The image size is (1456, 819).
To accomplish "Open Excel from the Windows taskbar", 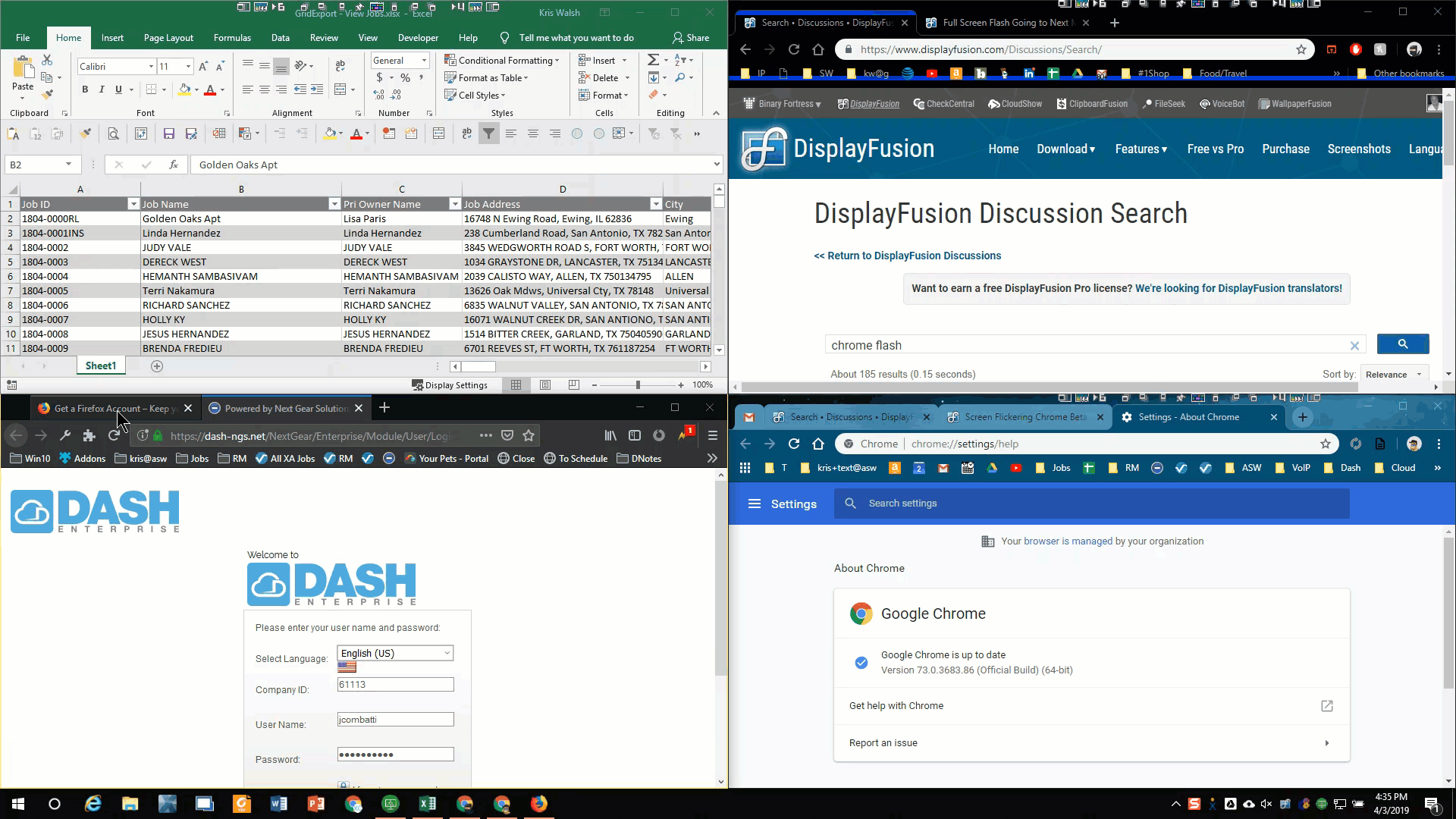I will click(x=427, y=804).
